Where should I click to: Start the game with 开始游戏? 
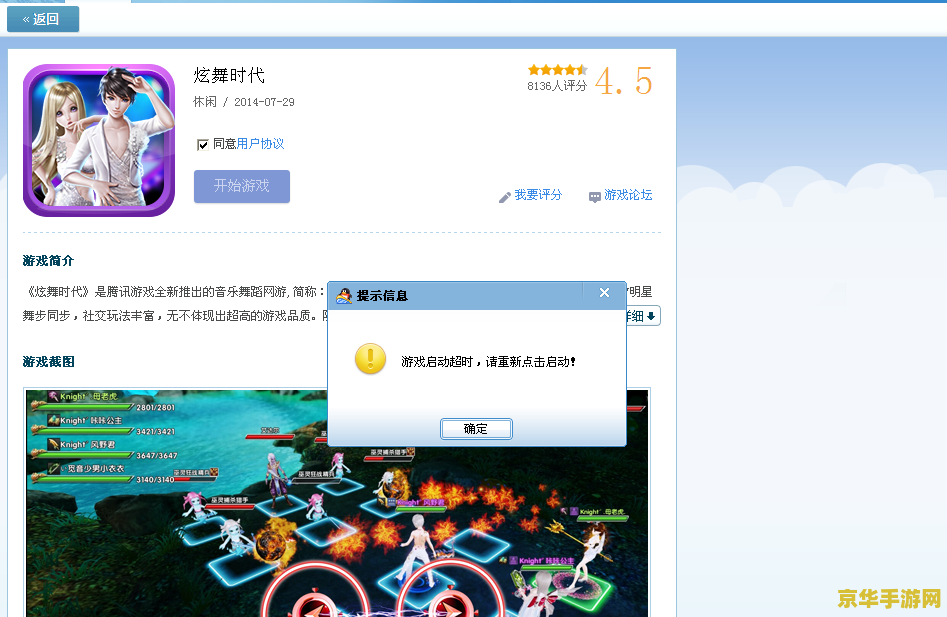coord(242,186)
